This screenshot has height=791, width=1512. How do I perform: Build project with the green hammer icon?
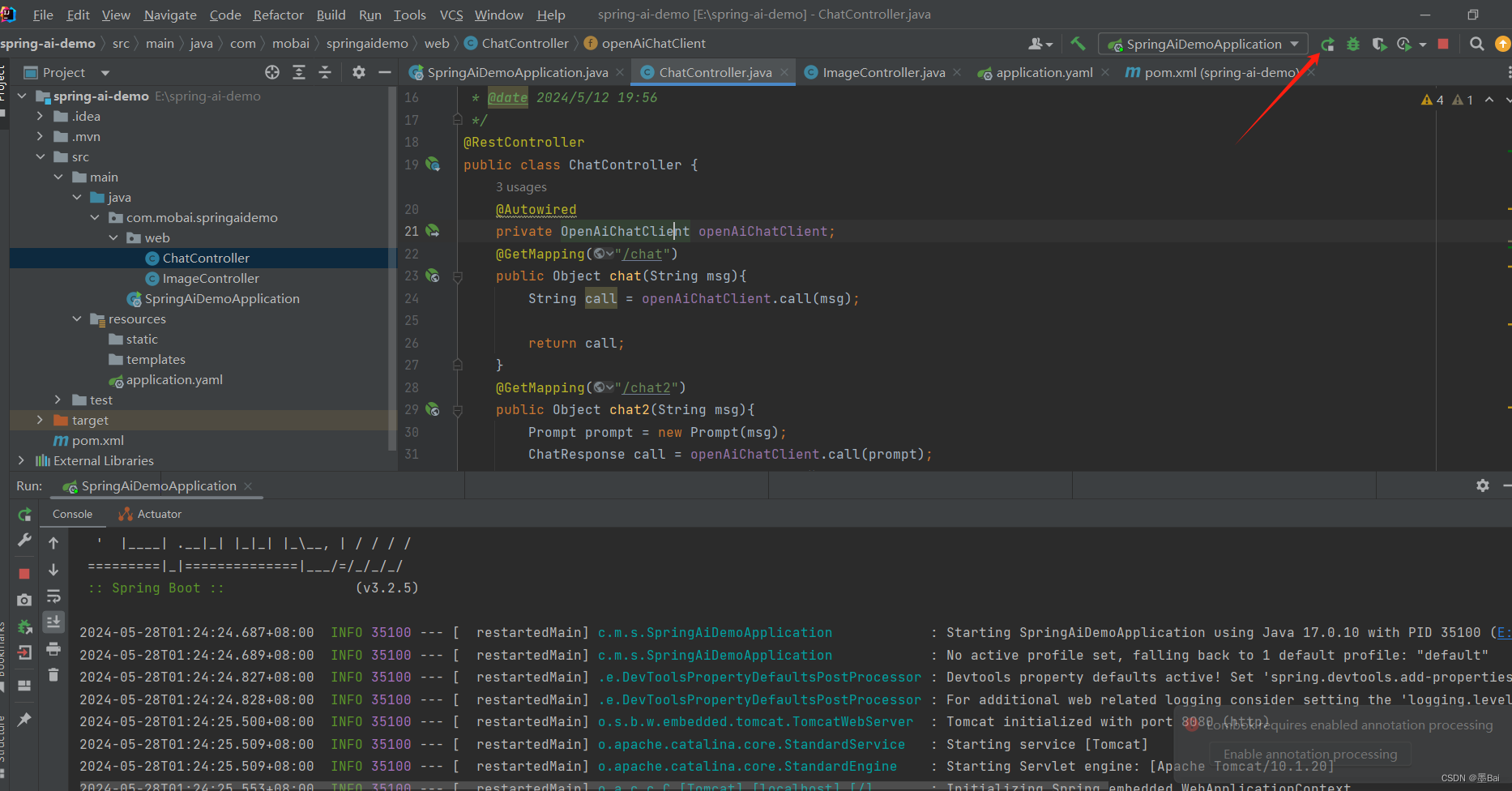[1078, 44]
